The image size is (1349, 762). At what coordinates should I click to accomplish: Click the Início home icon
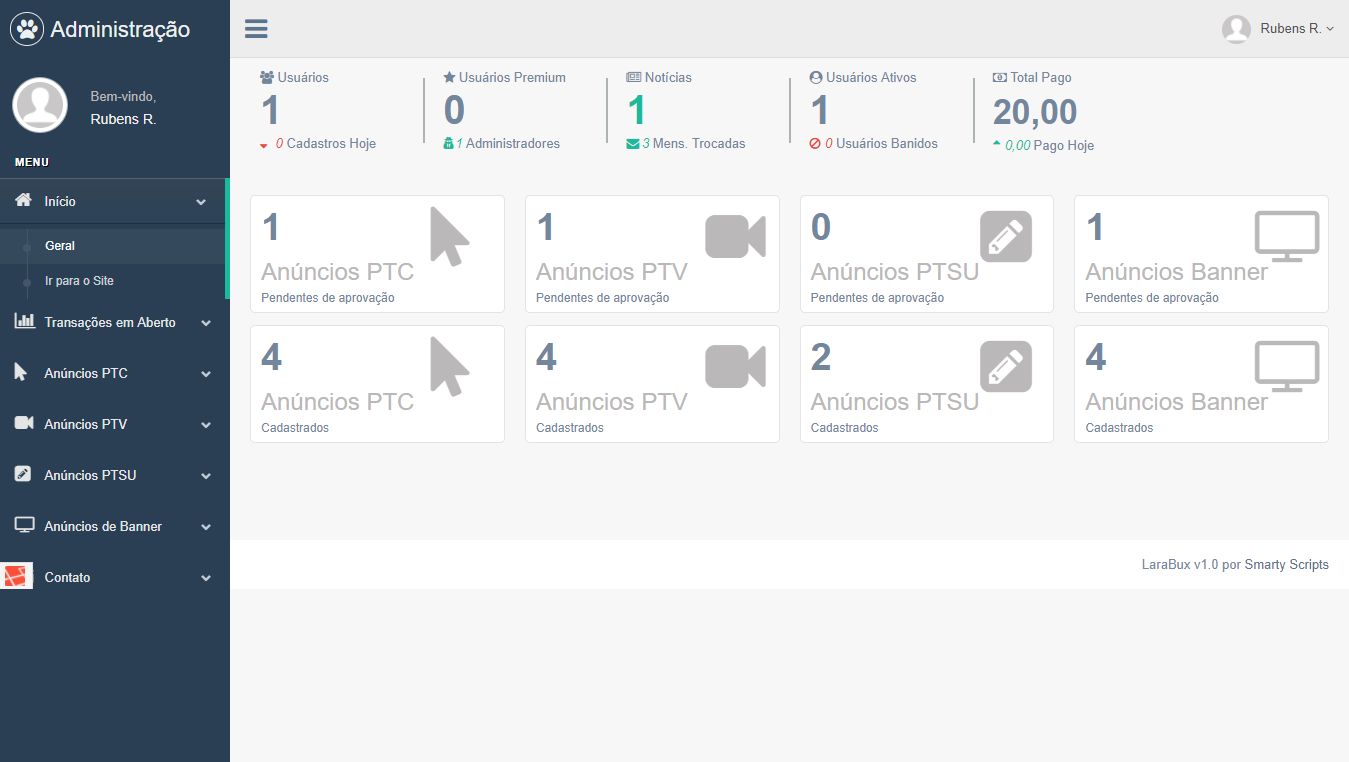24,201
